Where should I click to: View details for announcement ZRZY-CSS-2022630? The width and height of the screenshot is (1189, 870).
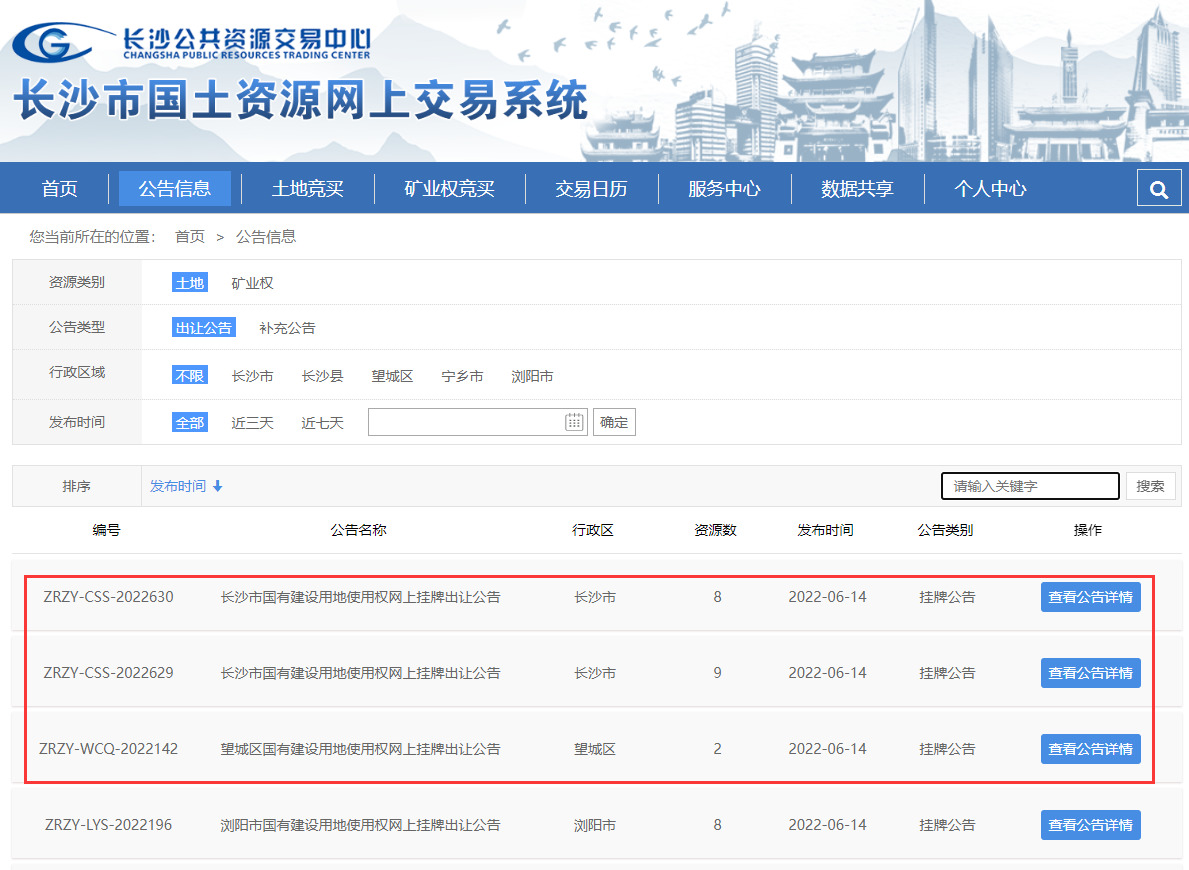pyautogui.click(x=1090, y=597)
